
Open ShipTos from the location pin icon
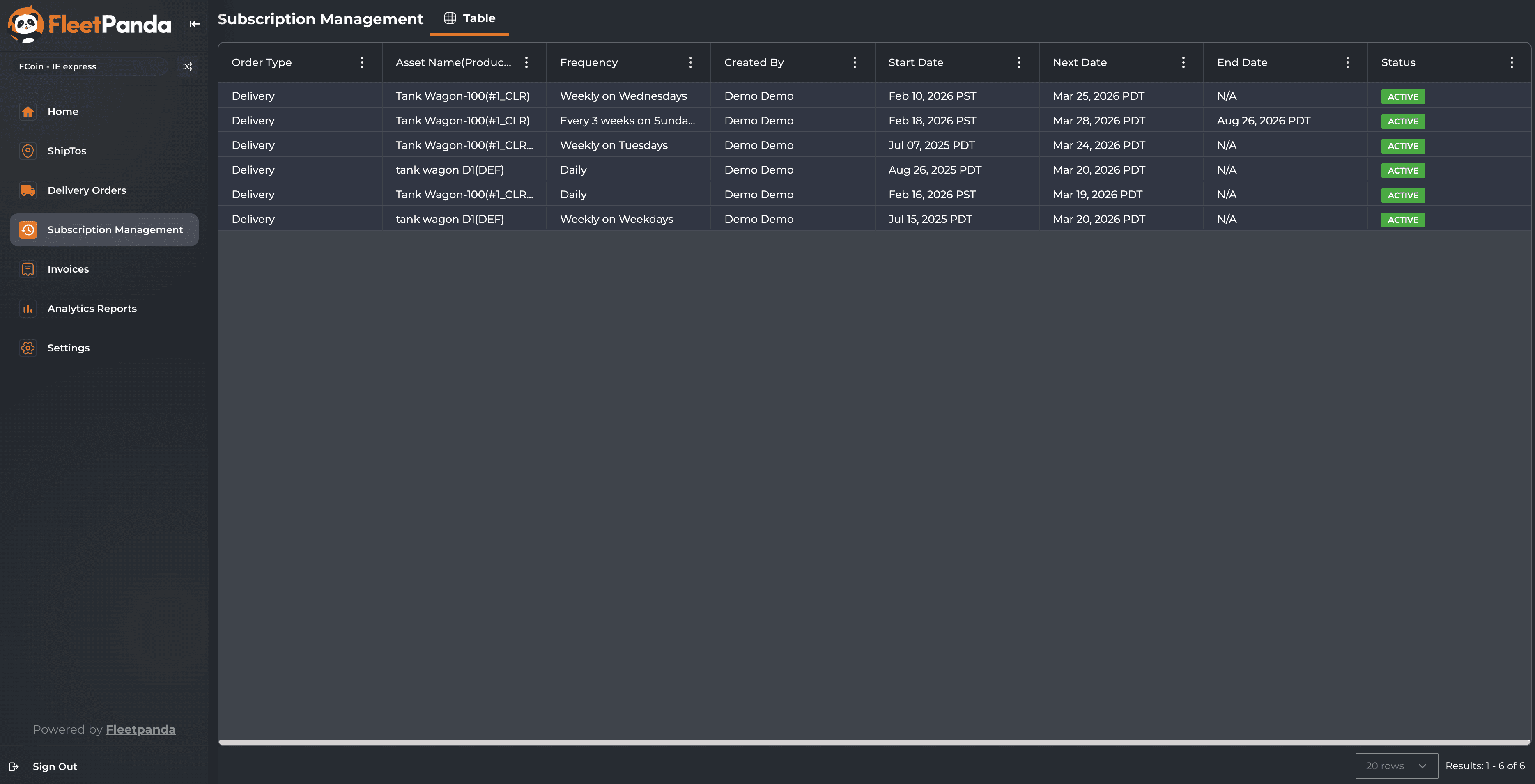pyautogui.click(x=28, y=151)
